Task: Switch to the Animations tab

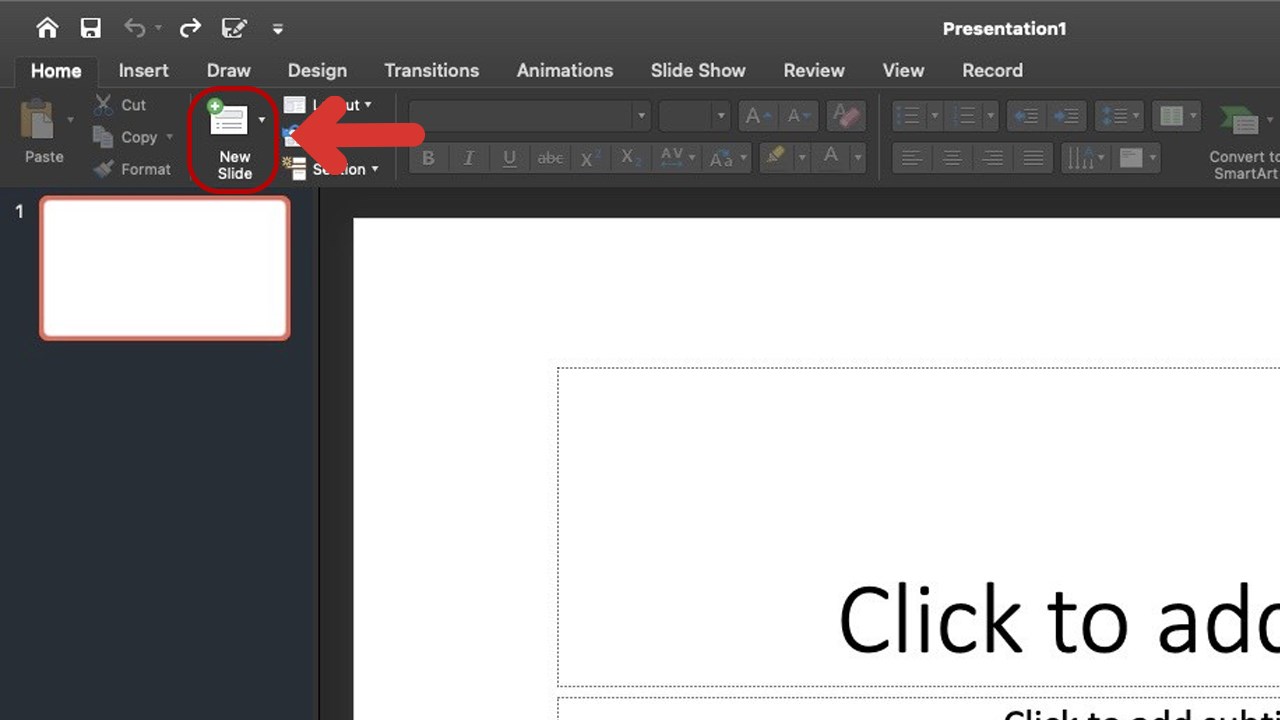Action: coord(564,70)
